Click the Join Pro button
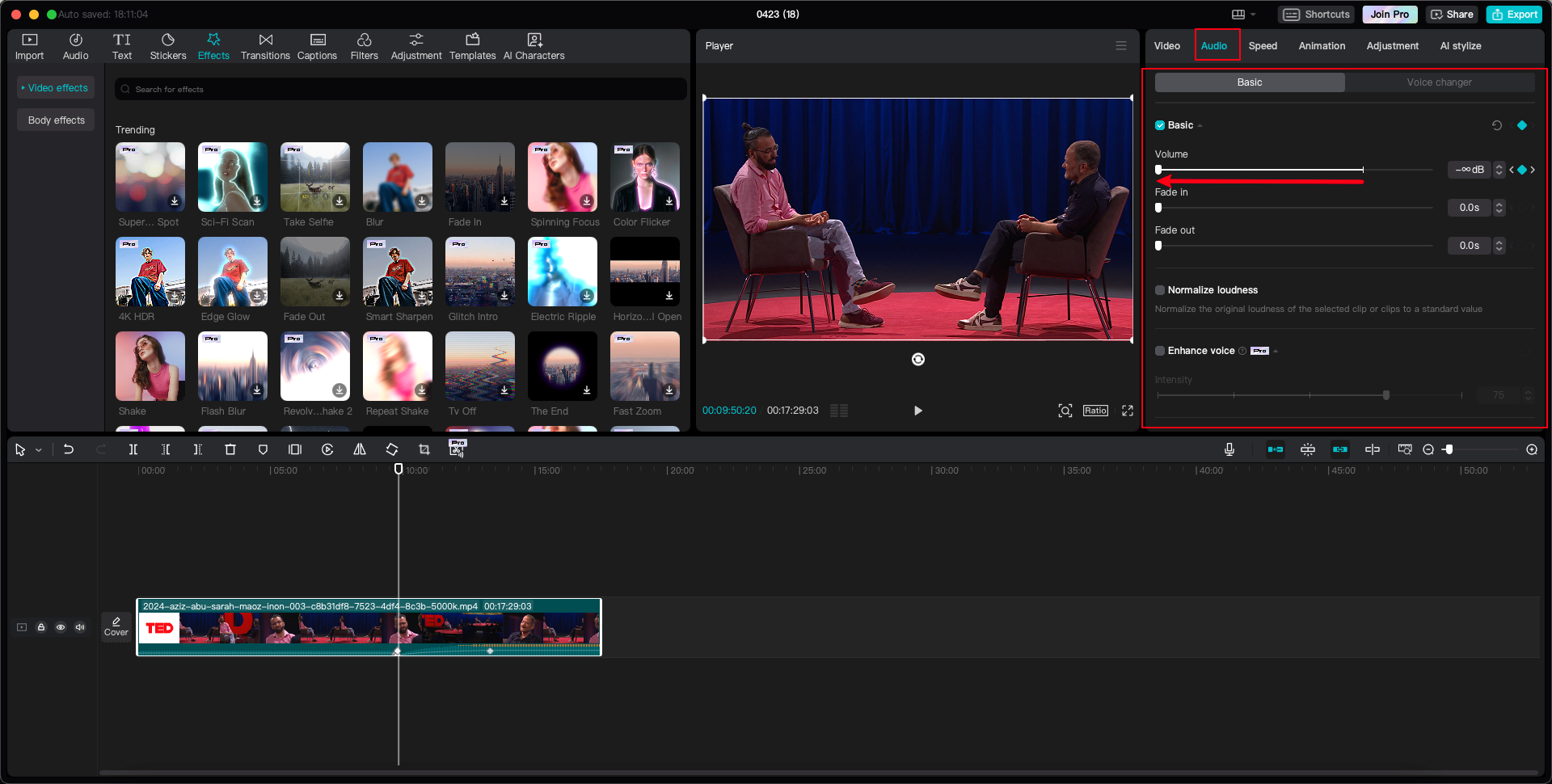The width and height of the screenshot is (1552, 784). pyautogui.click(x=1389, y=14)
